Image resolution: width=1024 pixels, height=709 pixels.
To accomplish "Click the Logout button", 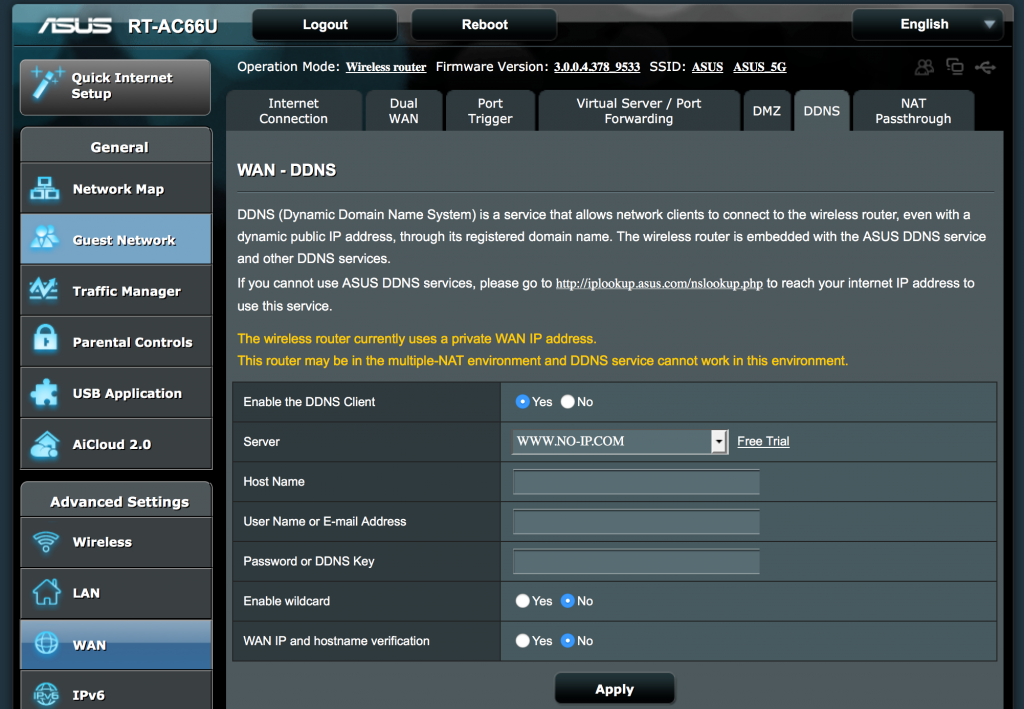I will (325, 25).
